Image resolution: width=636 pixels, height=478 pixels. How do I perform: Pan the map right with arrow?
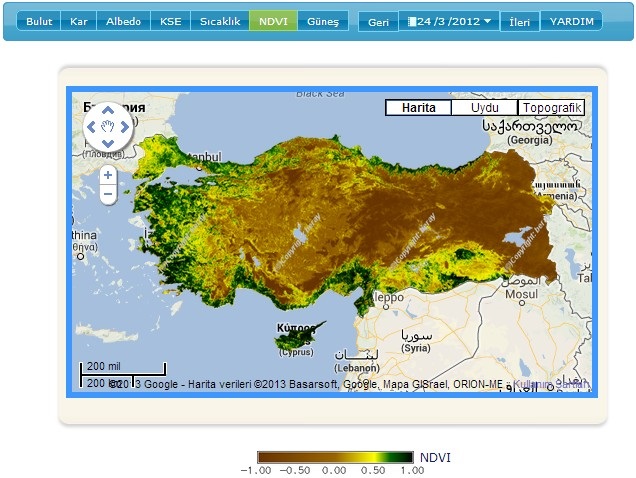pyautogui.click(x=125, y=127)
